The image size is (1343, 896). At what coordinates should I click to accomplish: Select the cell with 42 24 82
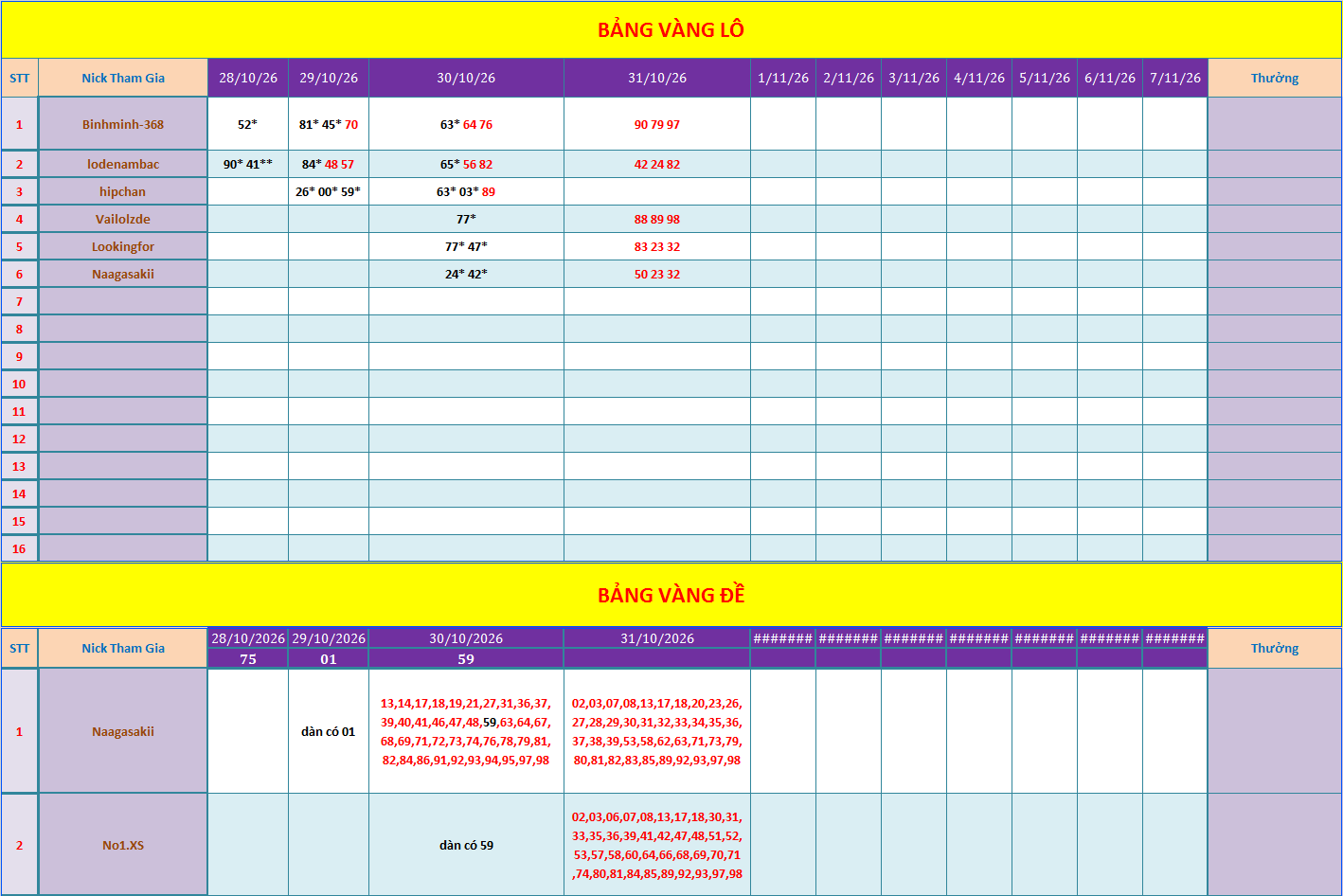click(x=657, y=164)
